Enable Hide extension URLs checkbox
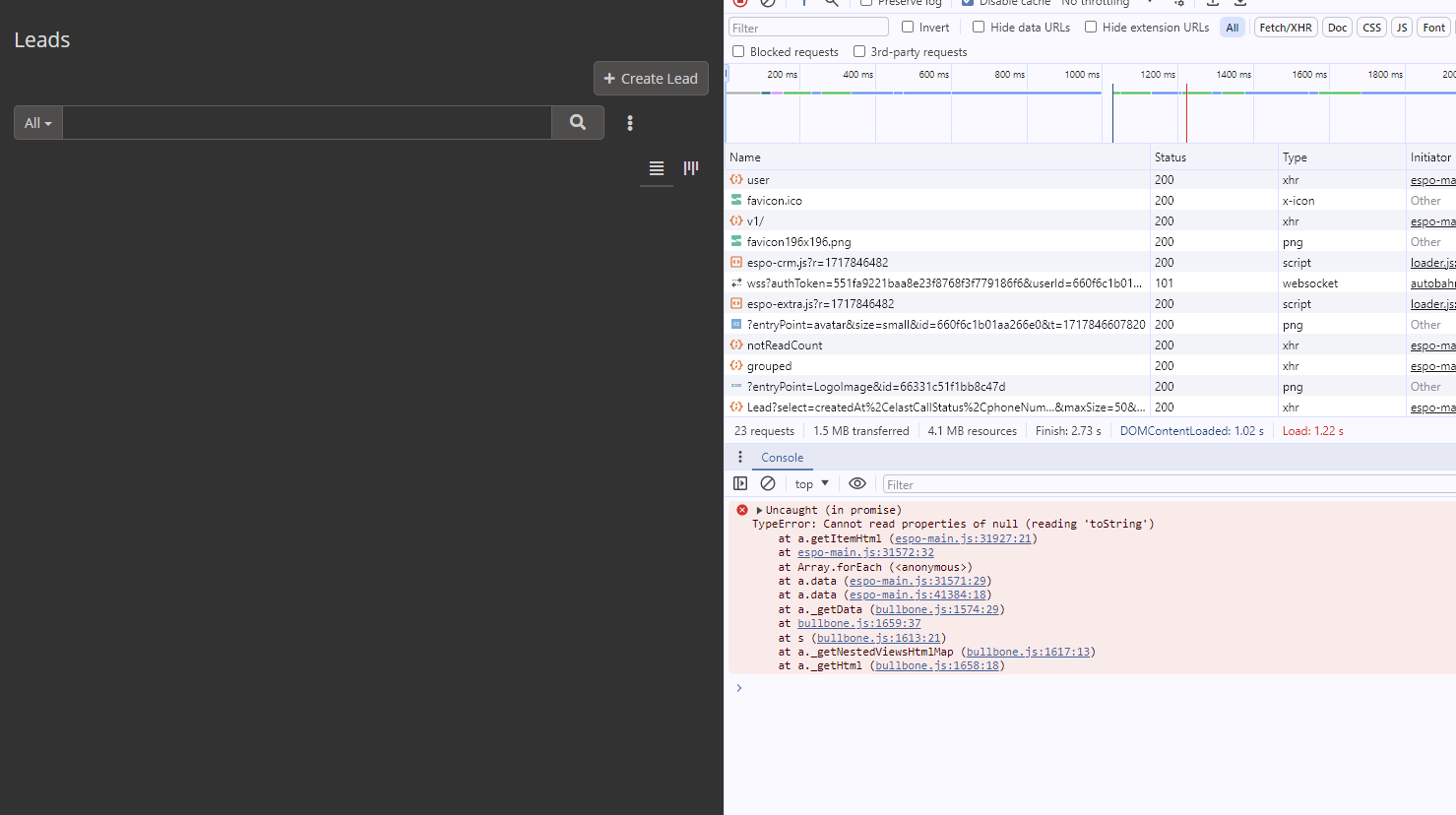This screenshot has height=815, width=1456. click(x=1091, y=27)
